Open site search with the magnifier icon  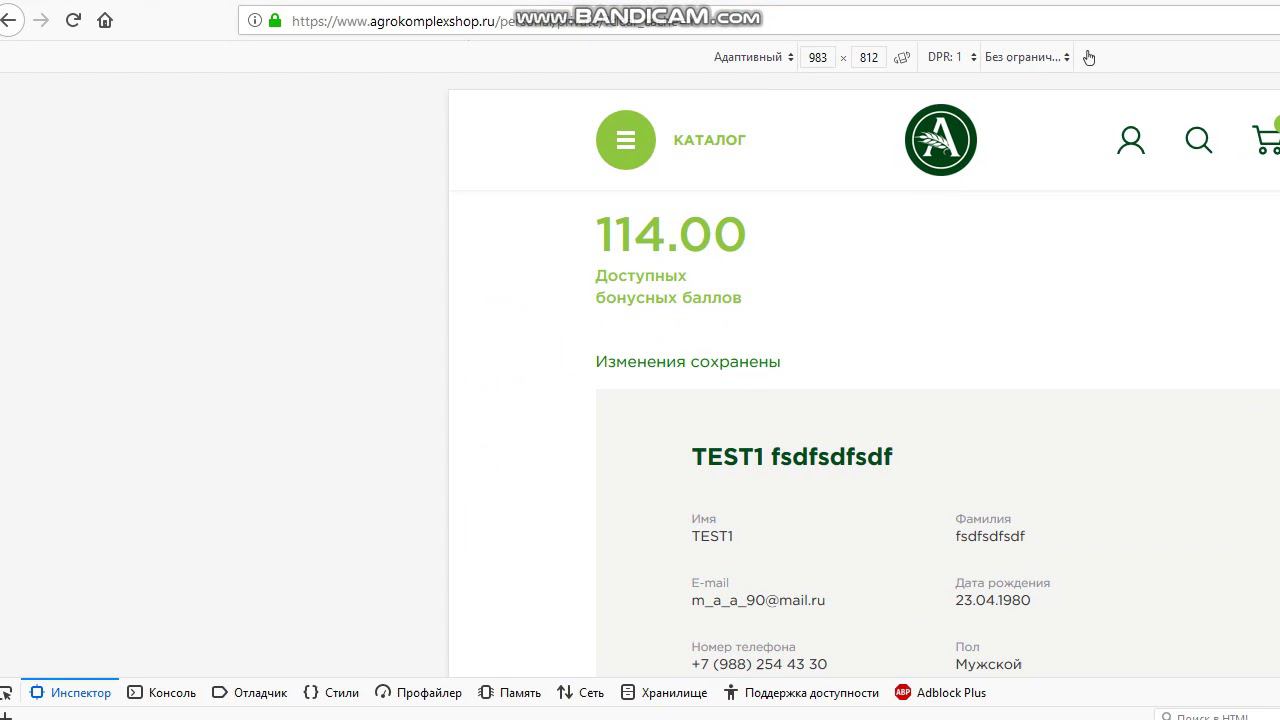pyautogui.click(x=1199, y=140)
